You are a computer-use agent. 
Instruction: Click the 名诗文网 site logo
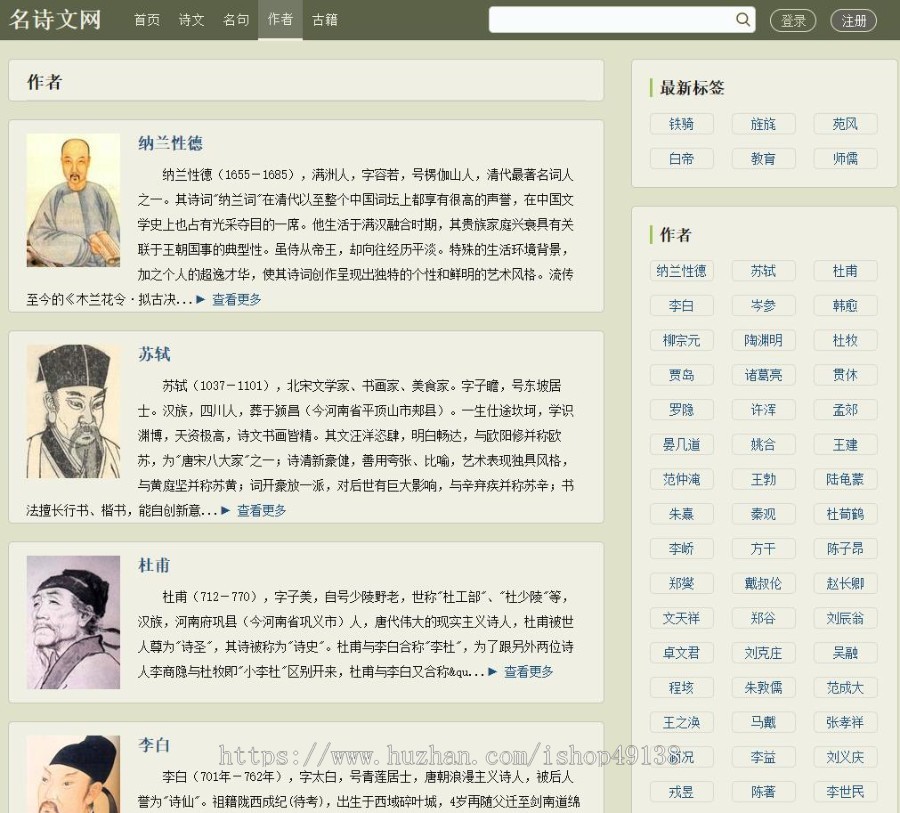coord(55,20)
